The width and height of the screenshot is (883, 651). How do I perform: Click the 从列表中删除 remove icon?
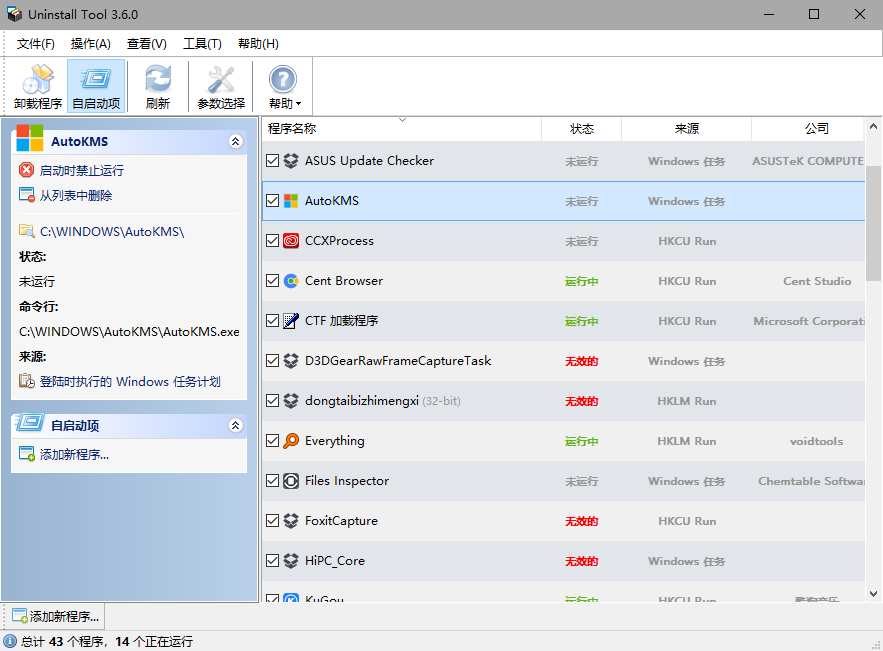pos(26,195)
